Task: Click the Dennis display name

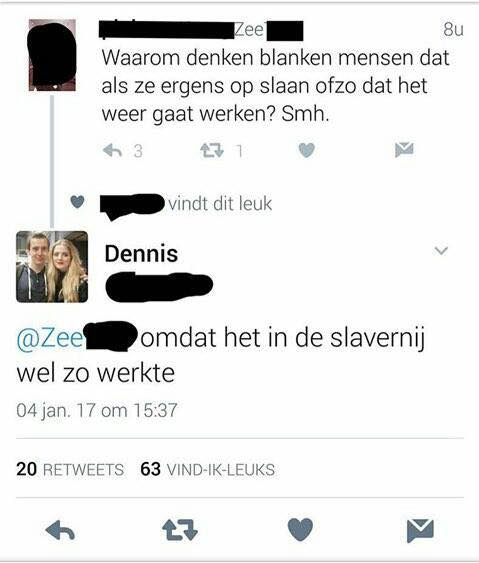Action: coord(141,254)
